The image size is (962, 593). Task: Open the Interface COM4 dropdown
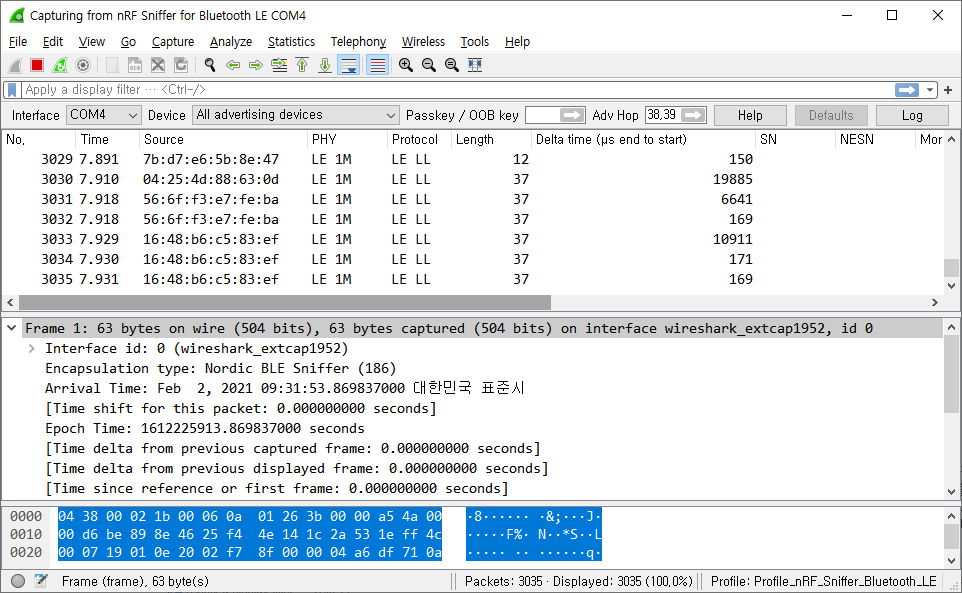tap(104, 115)
